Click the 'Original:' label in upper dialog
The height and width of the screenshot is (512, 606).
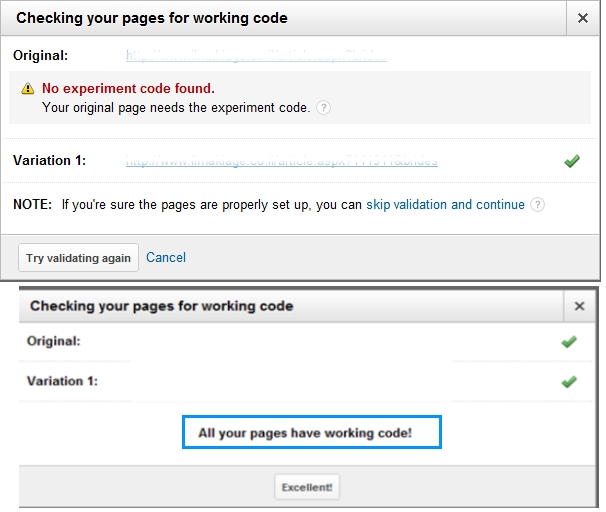41,56
